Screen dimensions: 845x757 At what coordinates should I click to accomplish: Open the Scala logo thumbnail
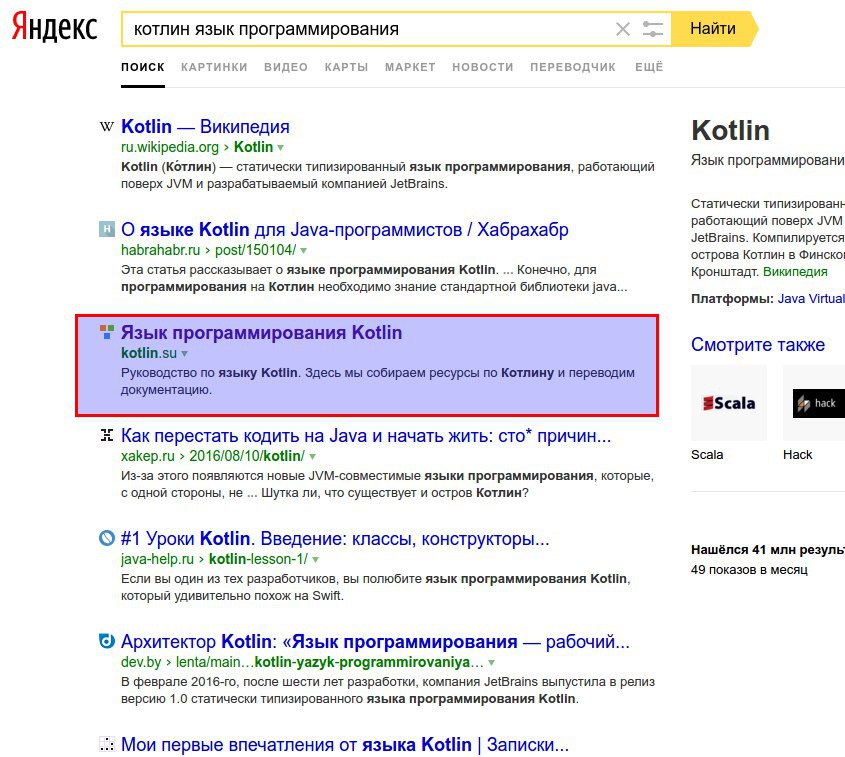tap(729, 403)
